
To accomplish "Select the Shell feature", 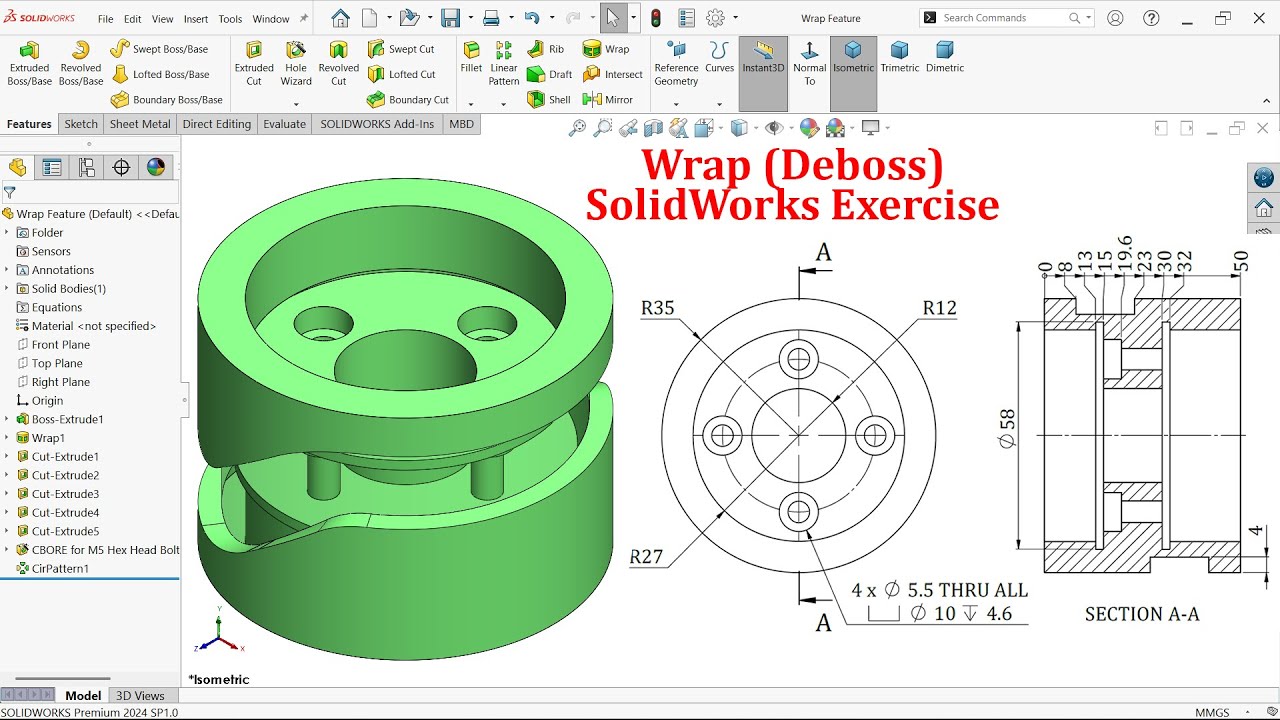I will [x=549, y=99].
